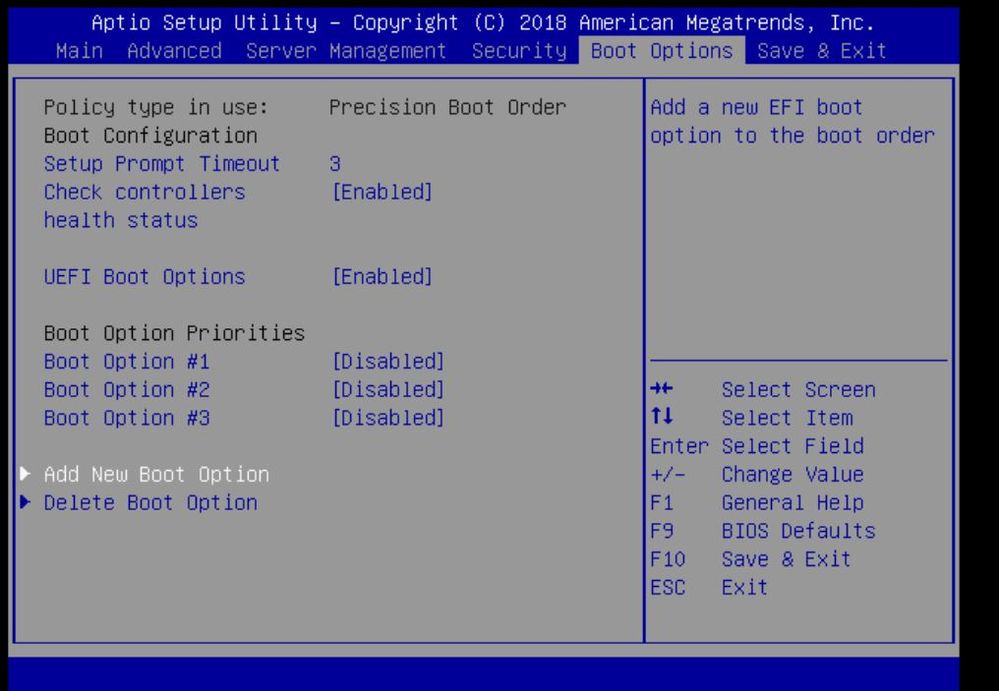
Task: Open Boot Option #1 value selector
Action: click(x=388, y=361)
